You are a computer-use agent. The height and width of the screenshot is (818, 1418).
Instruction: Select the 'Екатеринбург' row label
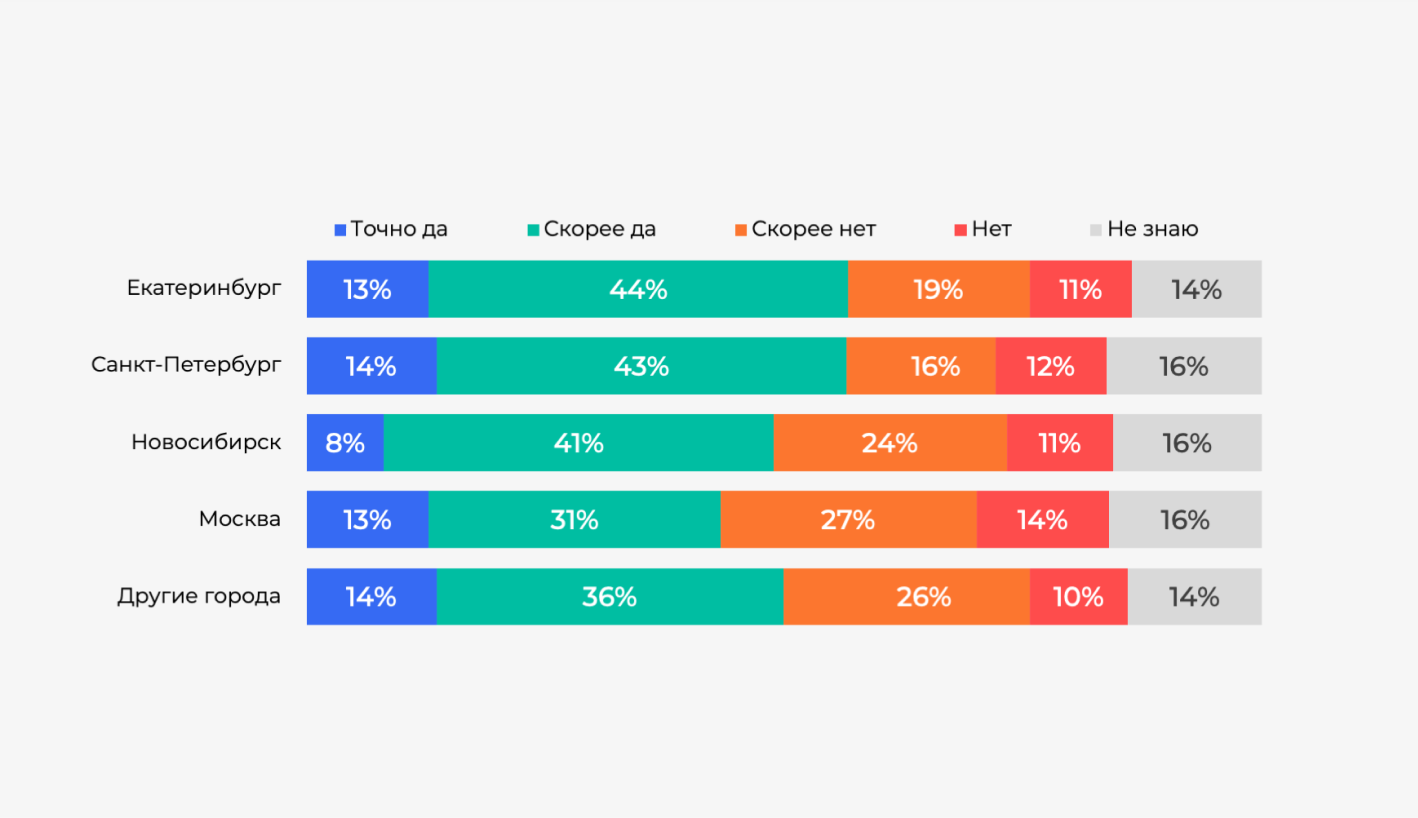(x=204, y=289)
